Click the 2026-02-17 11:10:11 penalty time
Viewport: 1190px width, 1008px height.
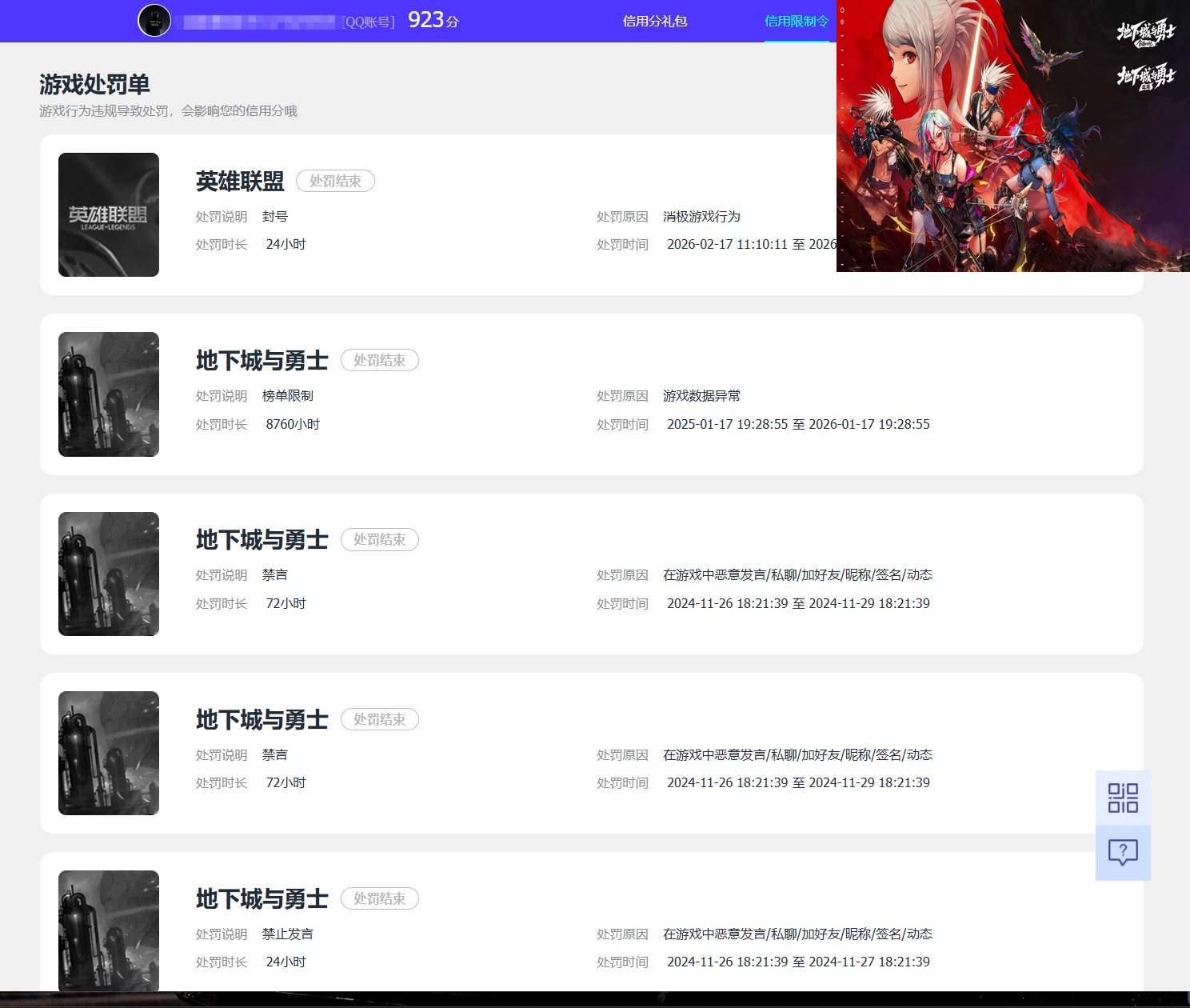pyautogui.click(x=727, y=245)
